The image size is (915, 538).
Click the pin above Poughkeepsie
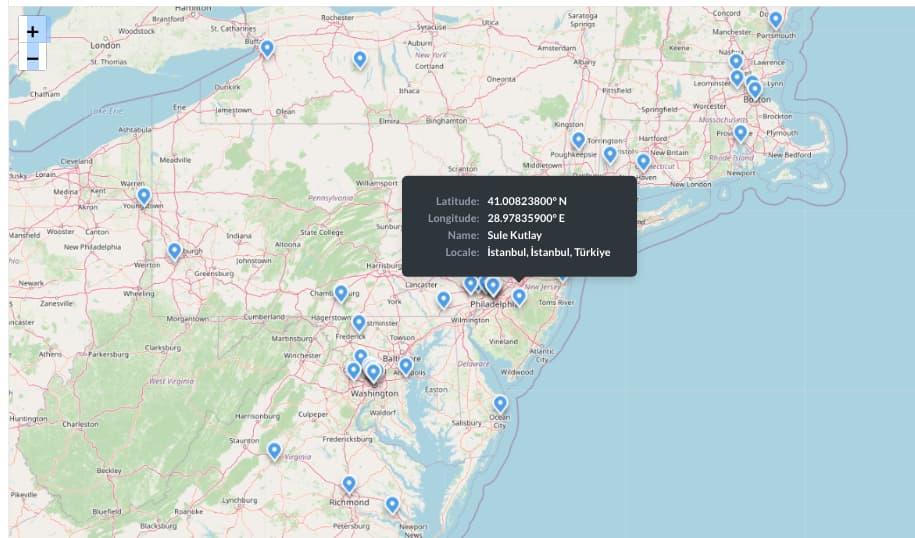578,140
